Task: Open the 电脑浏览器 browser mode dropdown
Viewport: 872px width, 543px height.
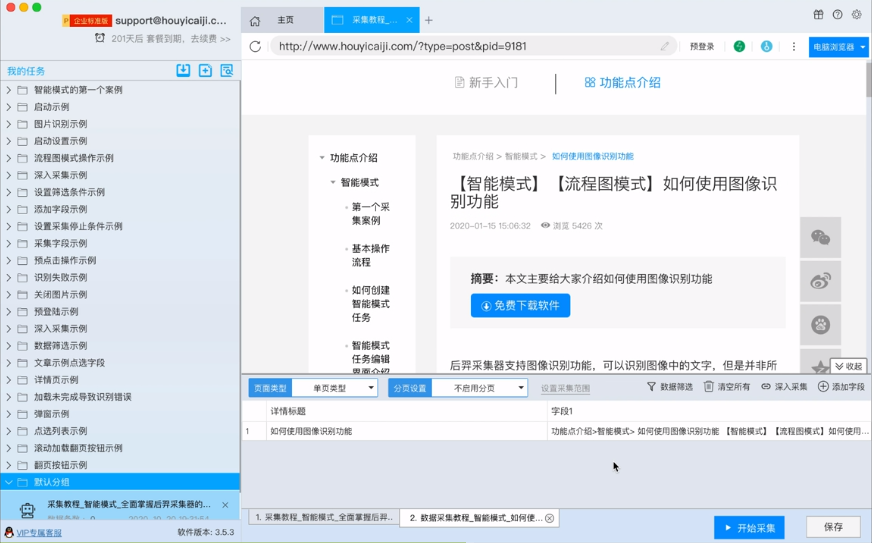Action: click(838, 46)
